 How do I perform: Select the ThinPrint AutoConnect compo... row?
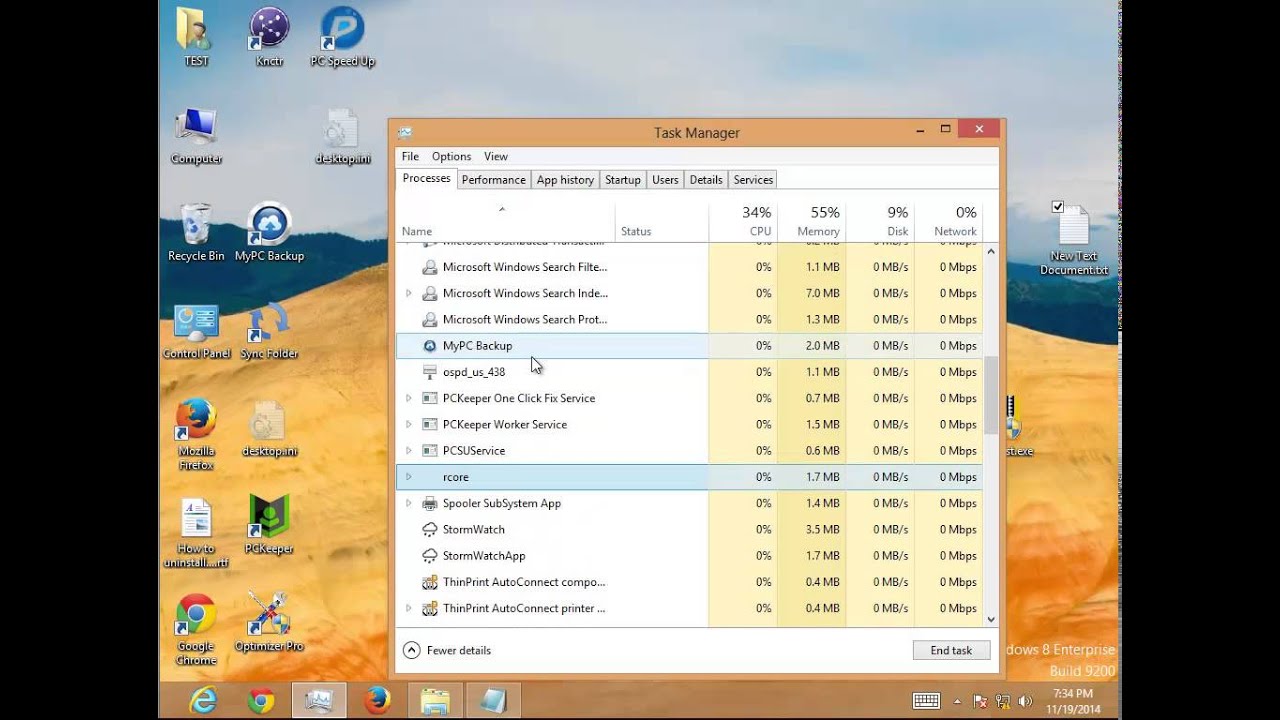click(x=689, y=582)
